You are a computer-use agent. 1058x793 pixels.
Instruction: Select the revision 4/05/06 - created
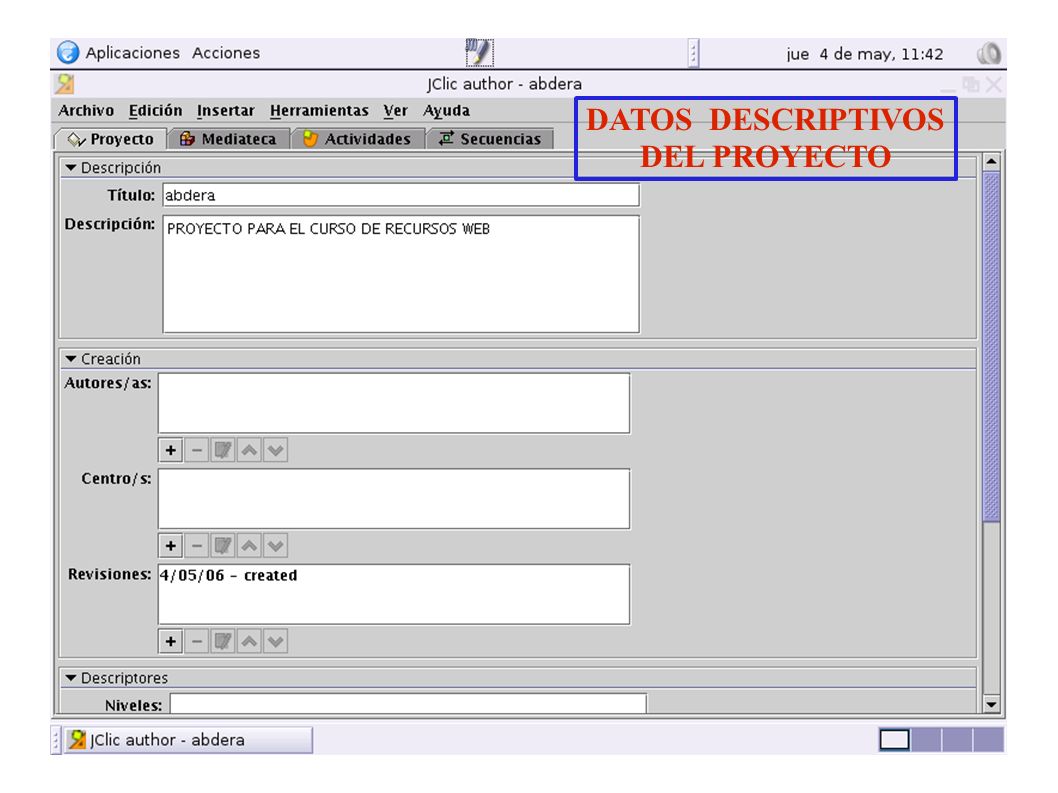[x=228, y=576]
